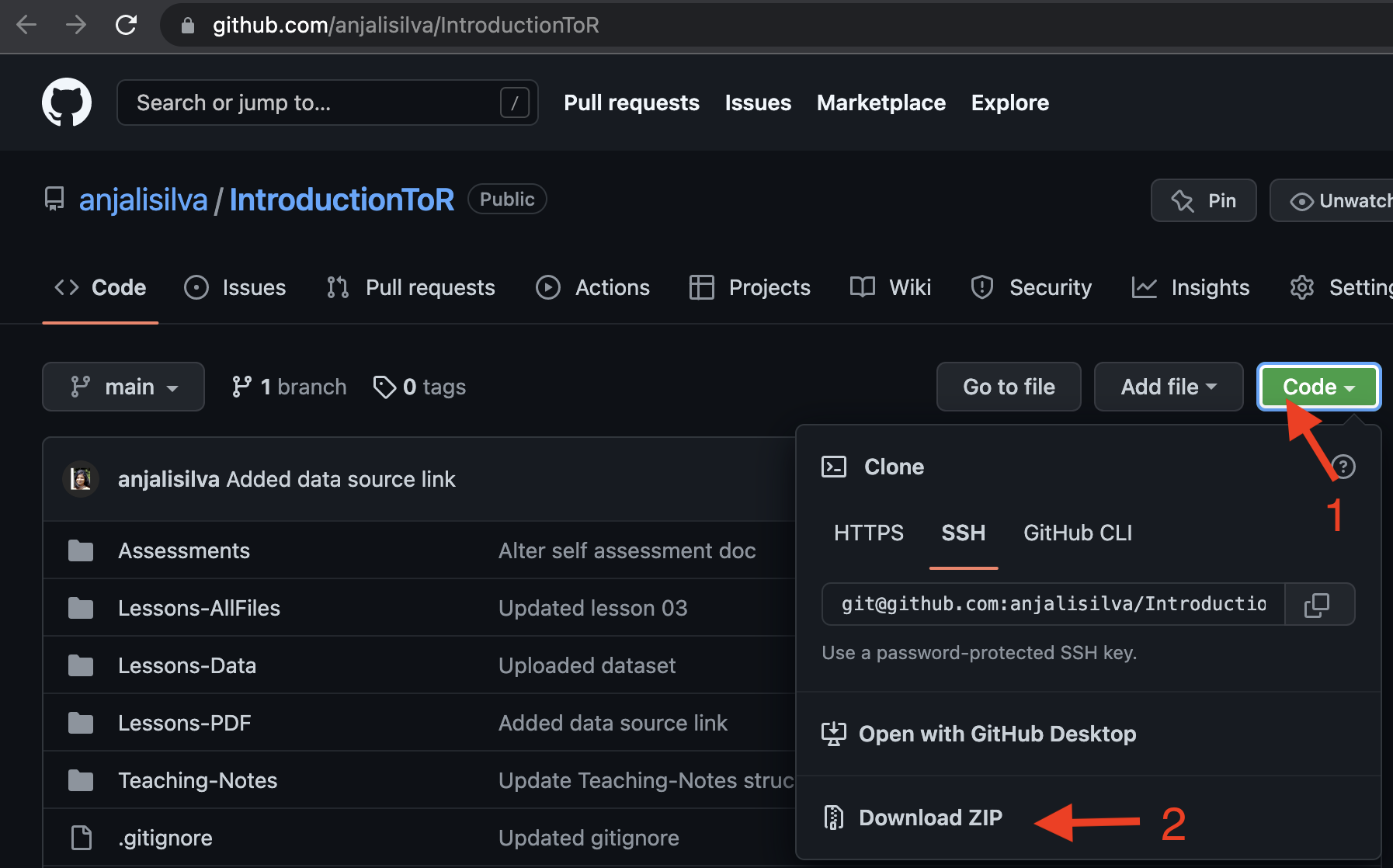Click the browser address bar URL

[406, 25]
